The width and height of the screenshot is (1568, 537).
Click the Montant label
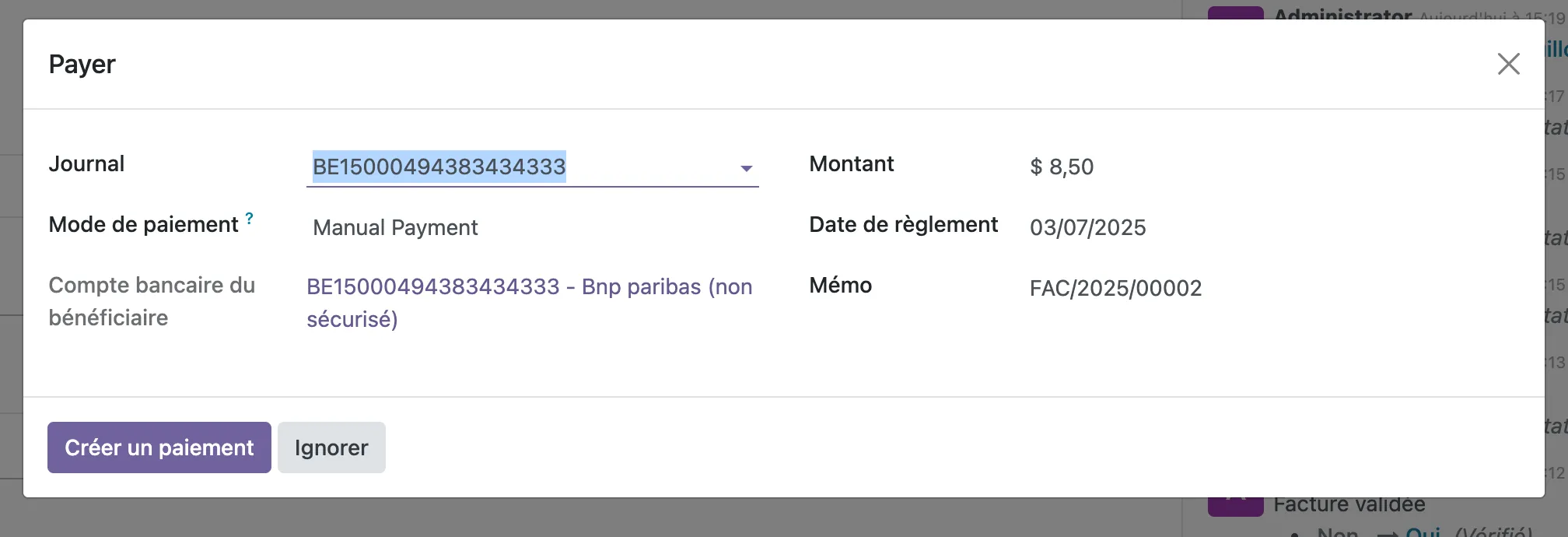coord(851,163)
